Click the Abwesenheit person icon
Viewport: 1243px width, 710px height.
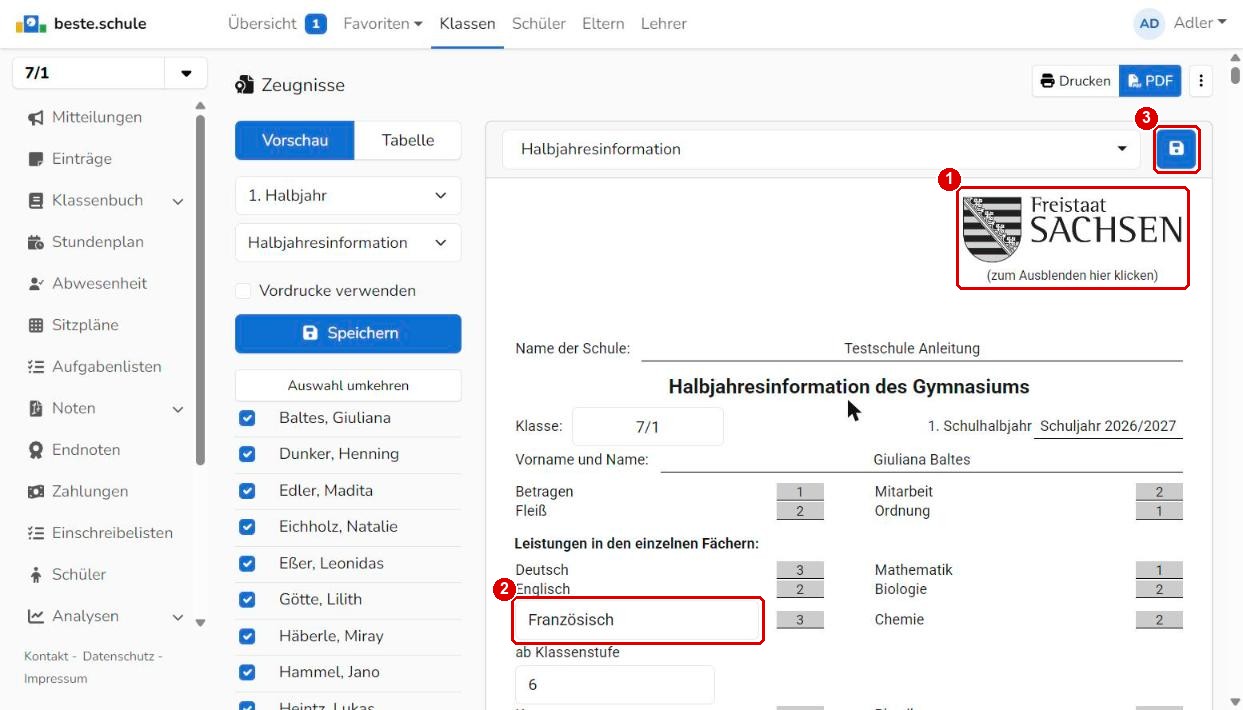tap(36, 284)
